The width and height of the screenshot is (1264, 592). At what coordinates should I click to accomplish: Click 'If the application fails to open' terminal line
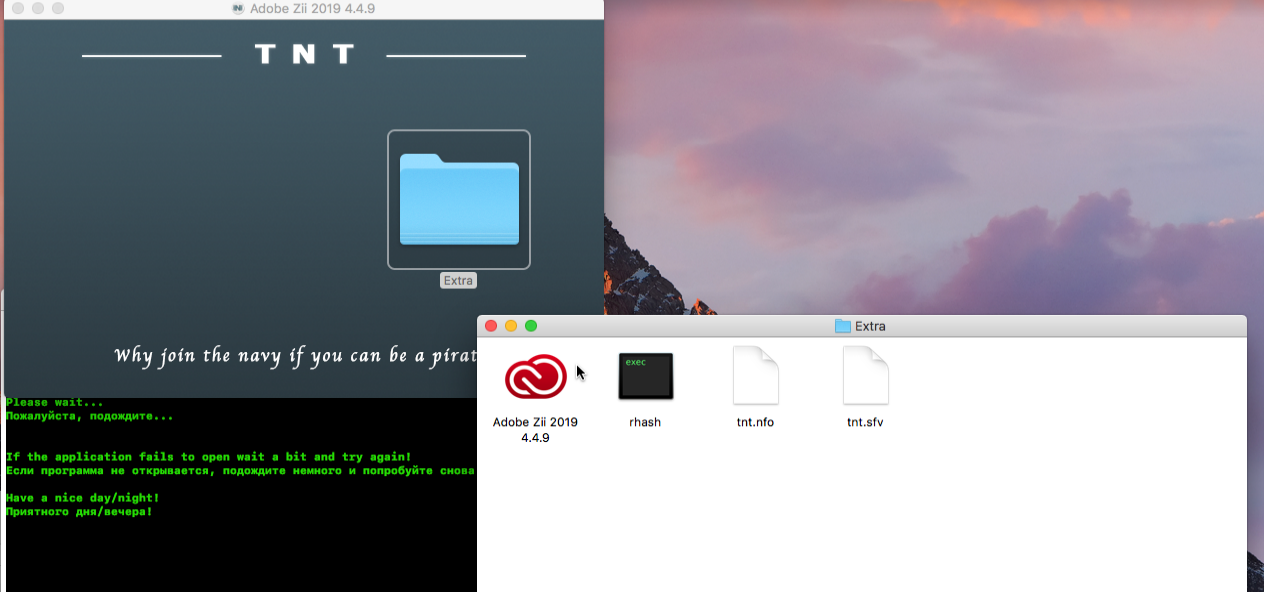click(208, 456)
